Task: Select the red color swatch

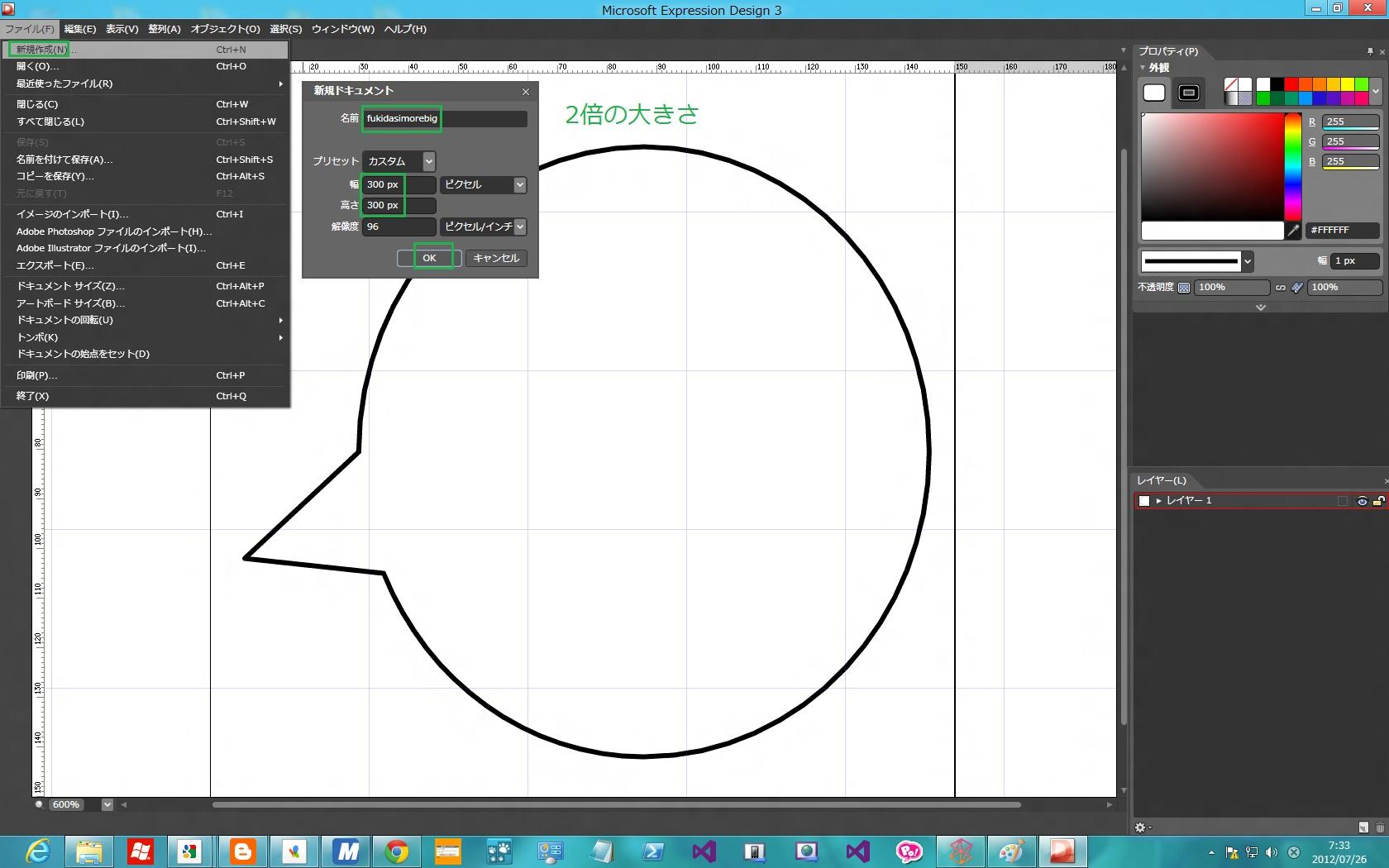Action: 1291,84
